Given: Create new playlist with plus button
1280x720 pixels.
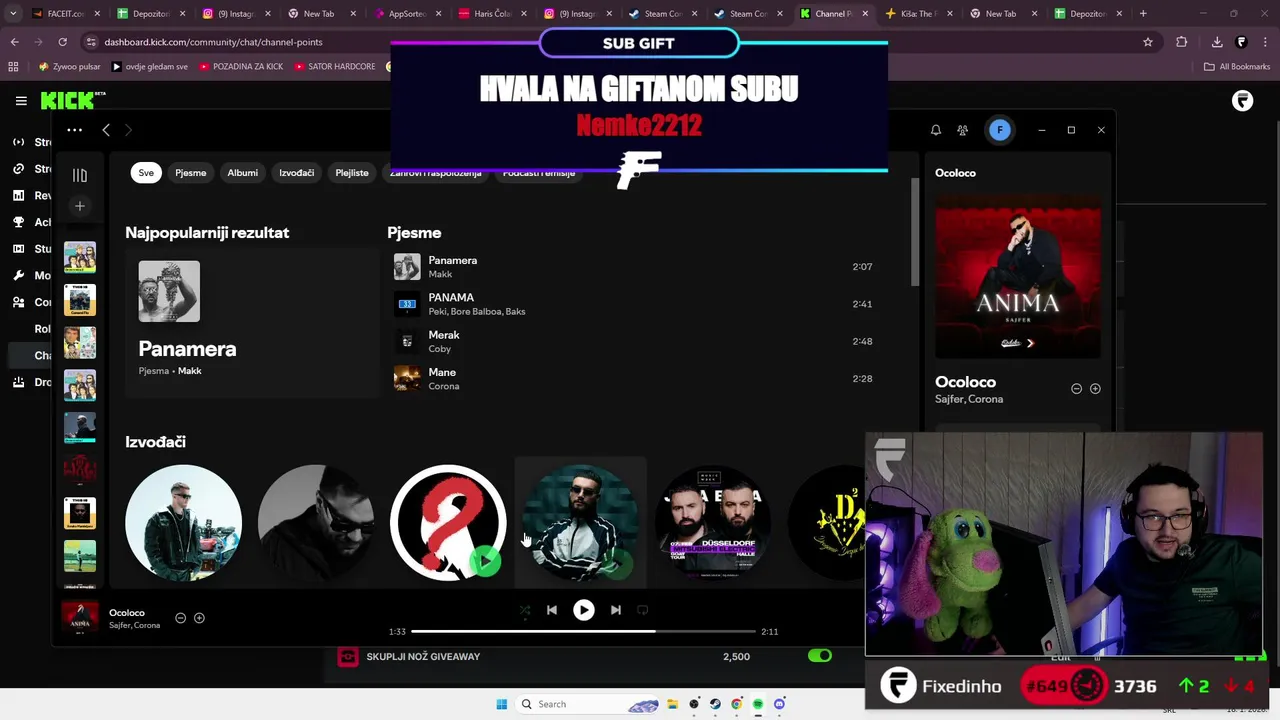Looking at the screenshot, I should tap(80, 206).
